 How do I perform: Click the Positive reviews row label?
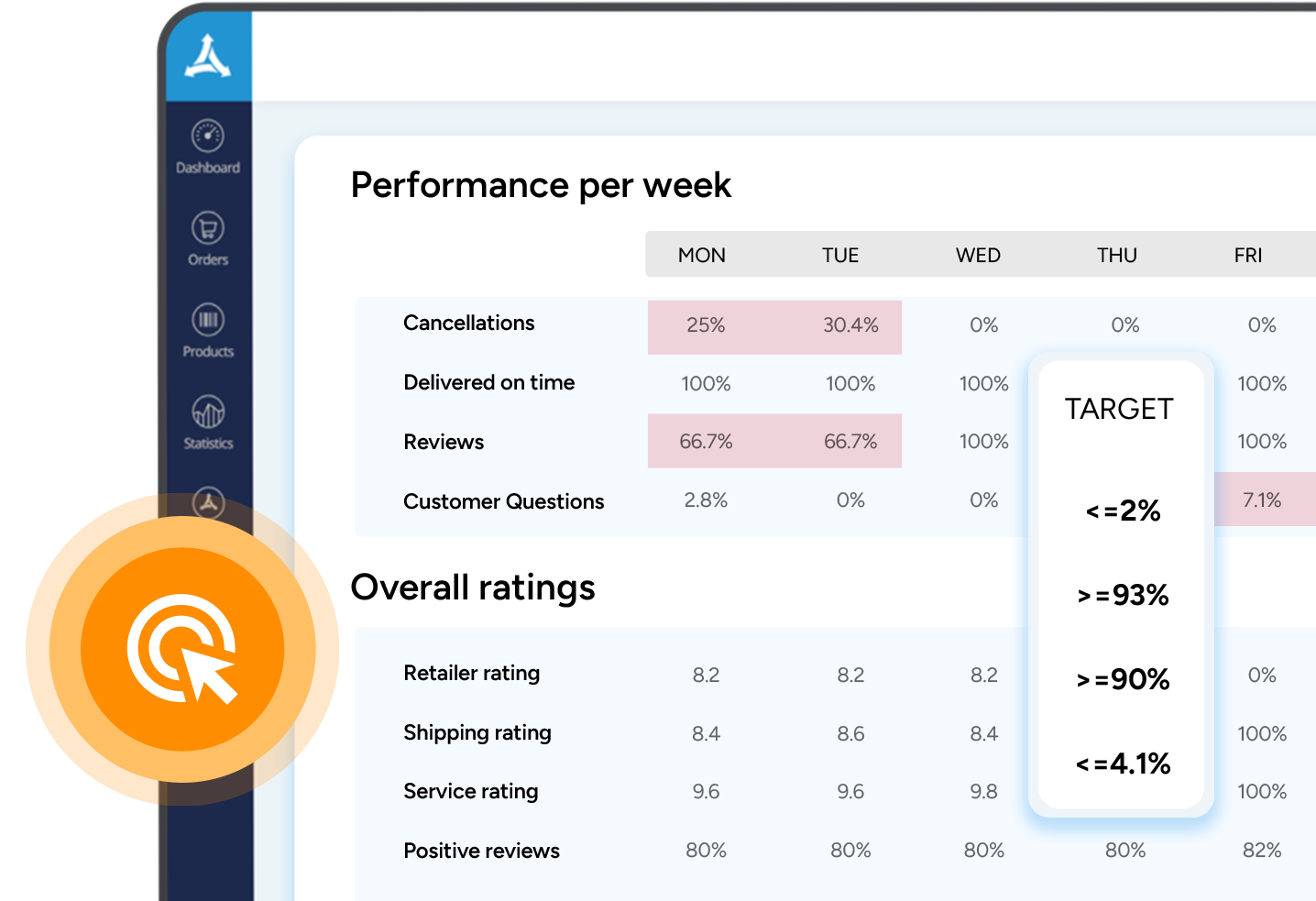(481, 852)
